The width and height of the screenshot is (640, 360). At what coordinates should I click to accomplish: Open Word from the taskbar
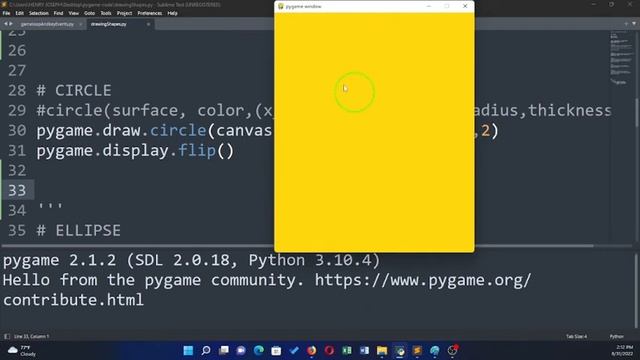(364, 351)
